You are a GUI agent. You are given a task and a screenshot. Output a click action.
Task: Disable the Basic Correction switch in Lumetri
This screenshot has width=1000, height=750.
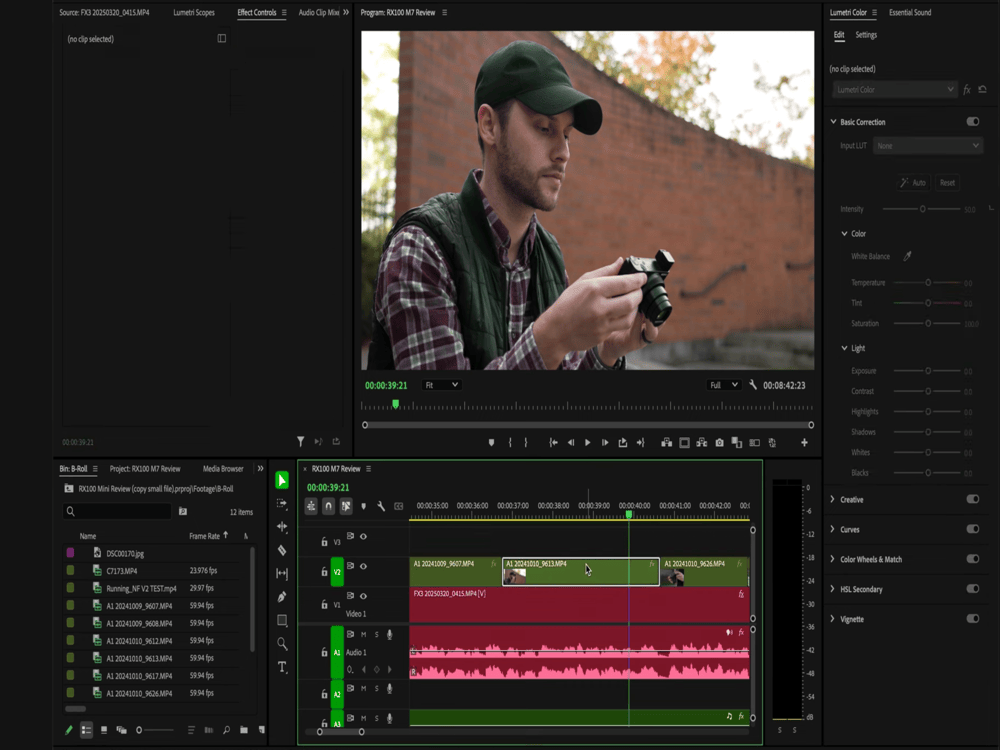pyautogui.click(x=971, y=121)
